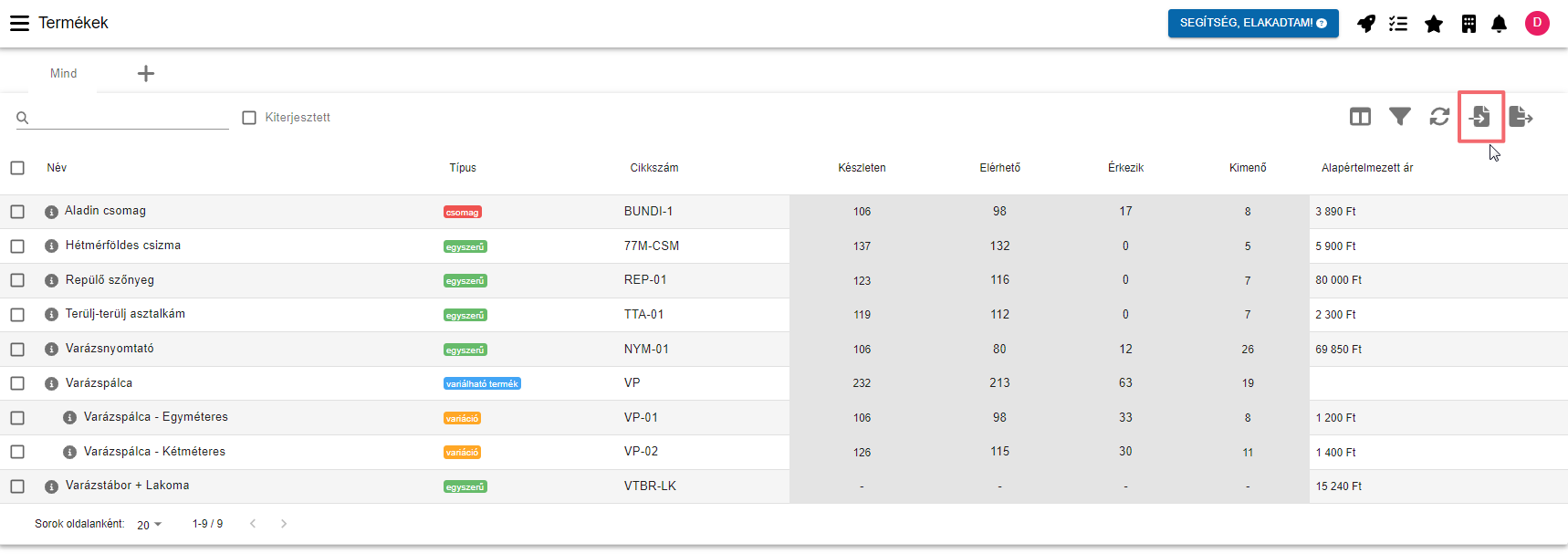The width and height of the screenshot is (1568, 554).
Task: Click into the product search field
Action: click(128, 118)
